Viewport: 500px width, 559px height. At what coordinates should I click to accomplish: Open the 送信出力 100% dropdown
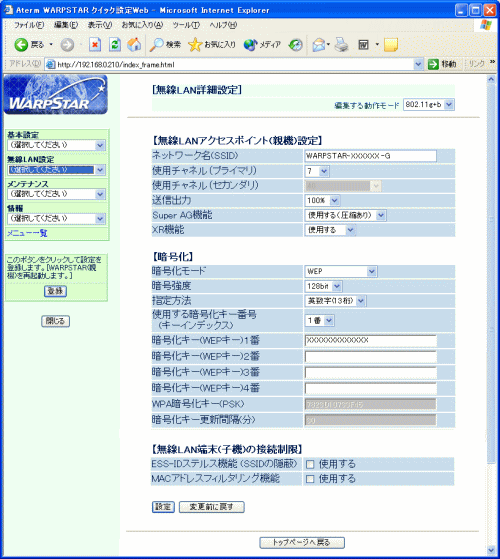click(x=322, y=200)
